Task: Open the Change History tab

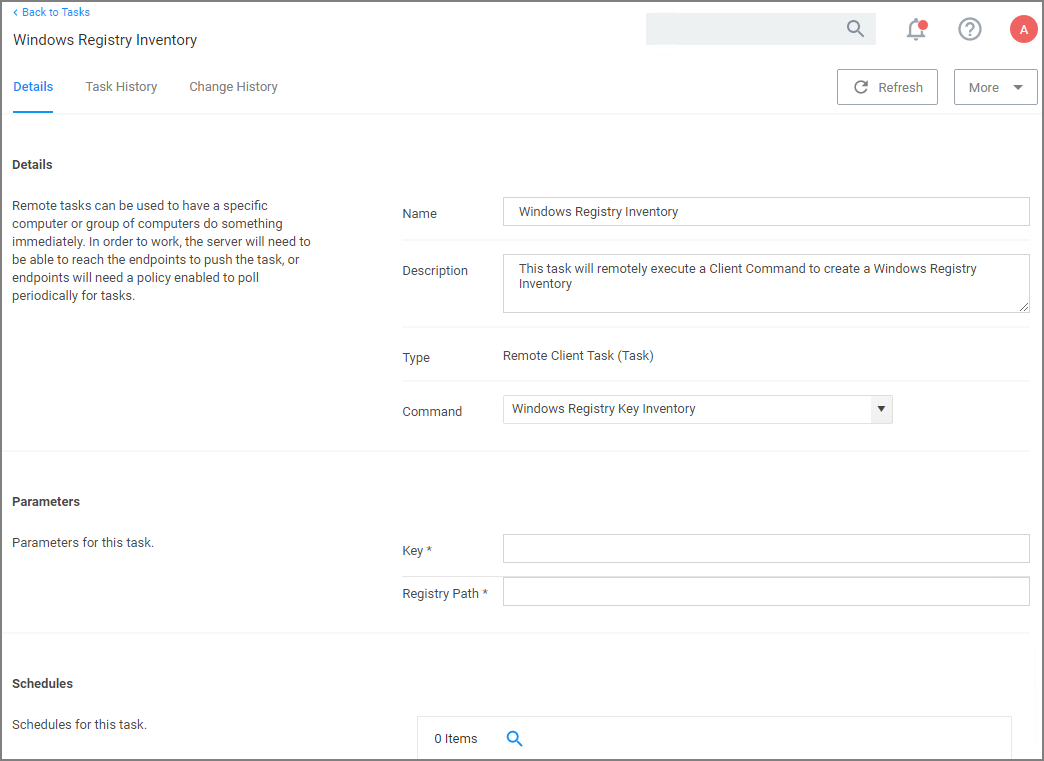Action: click(233, 87)
